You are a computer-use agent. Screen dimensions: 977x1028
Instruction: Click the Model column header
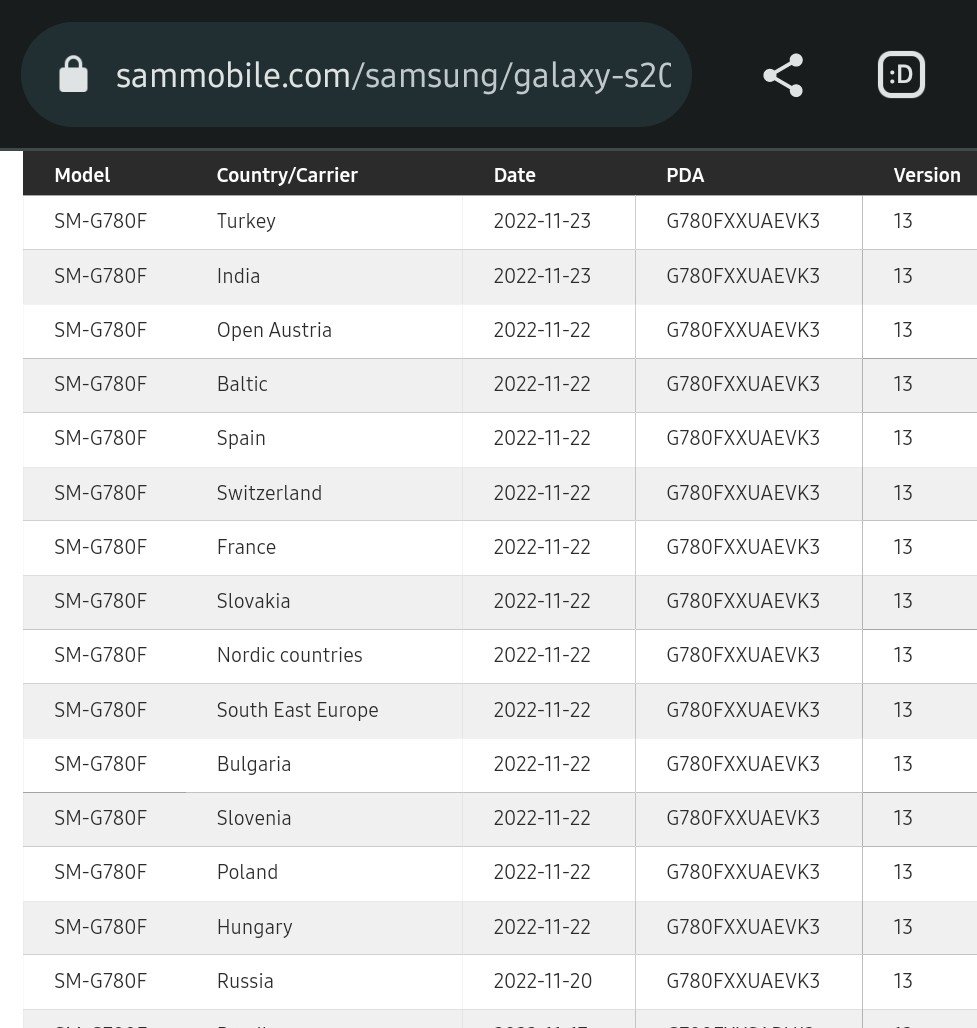tap(82, 175)
